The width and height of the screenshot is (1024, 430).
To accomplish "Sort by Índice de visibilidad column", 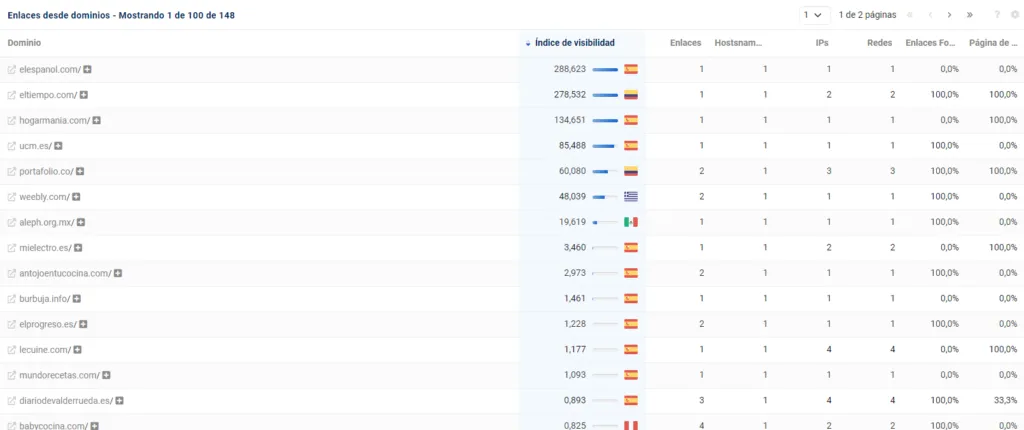I will (574, 43).
